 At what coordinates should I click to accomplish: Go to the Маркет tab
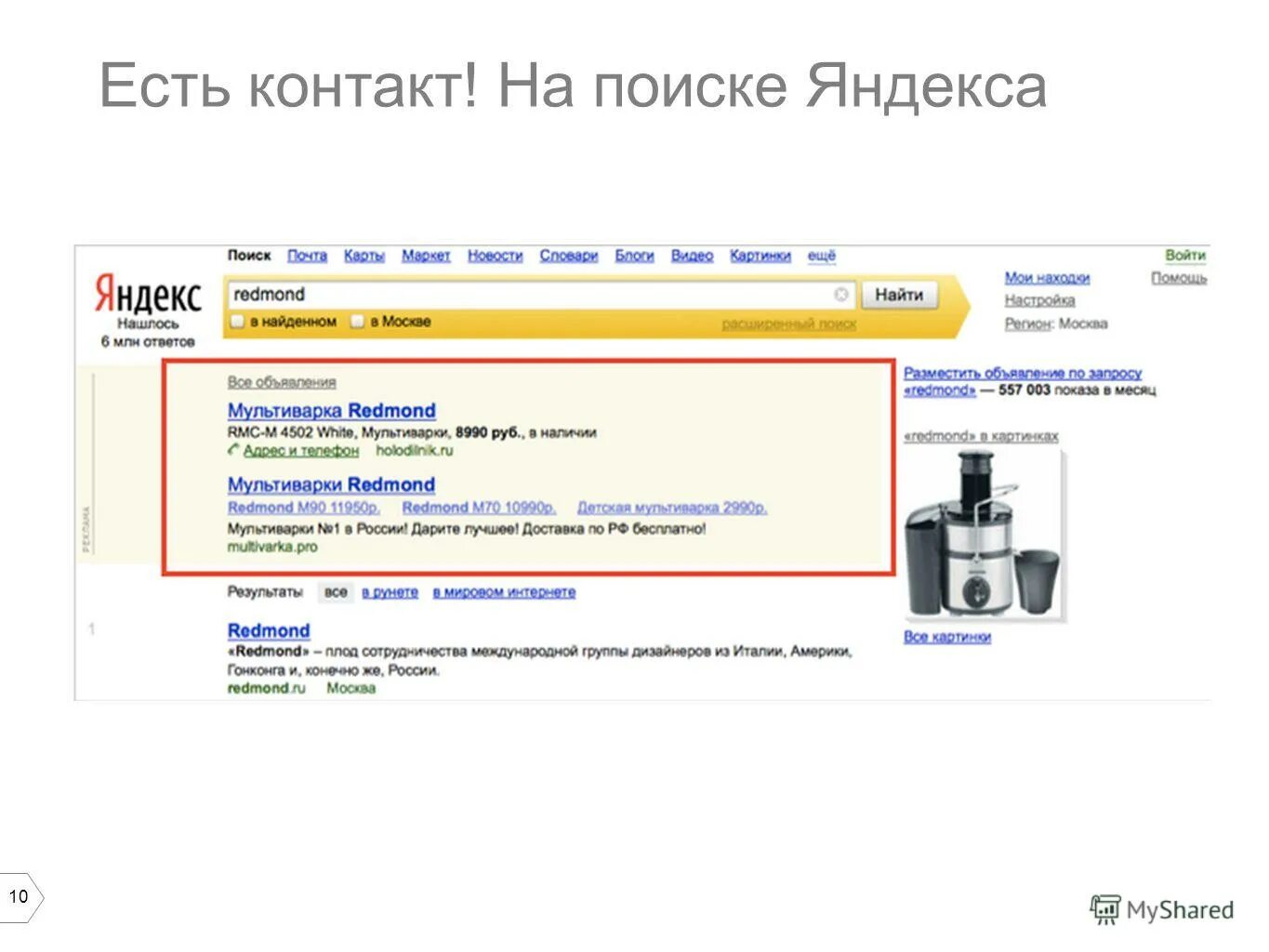click(426, 256)
